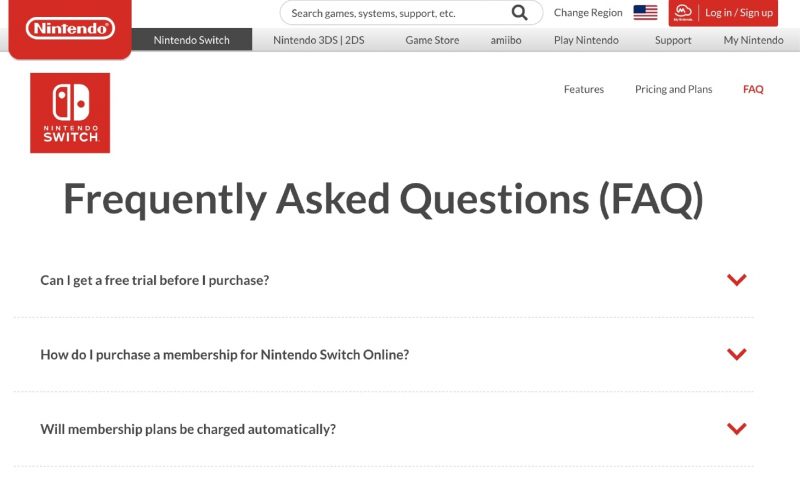Screen dimensions: 800x480
Task: Expand the purchase membership question arrow
Action: [737, 354]
